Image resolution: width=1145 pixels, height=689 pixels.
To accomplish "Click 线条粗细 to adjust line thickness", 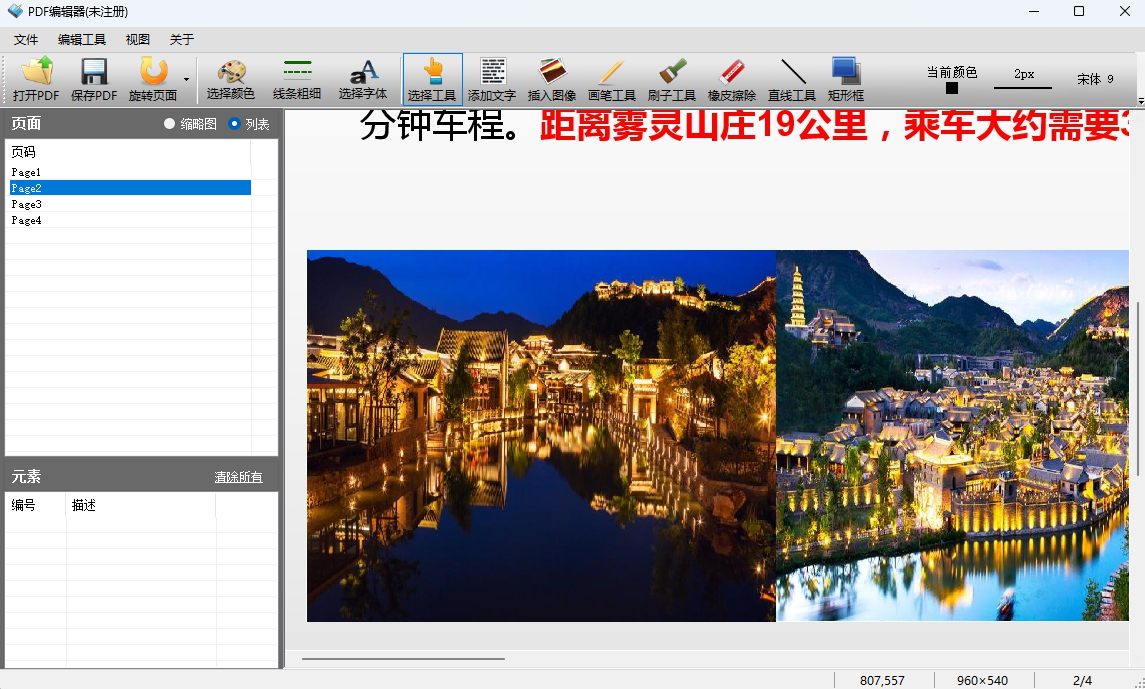I will (x=297, y=79).
